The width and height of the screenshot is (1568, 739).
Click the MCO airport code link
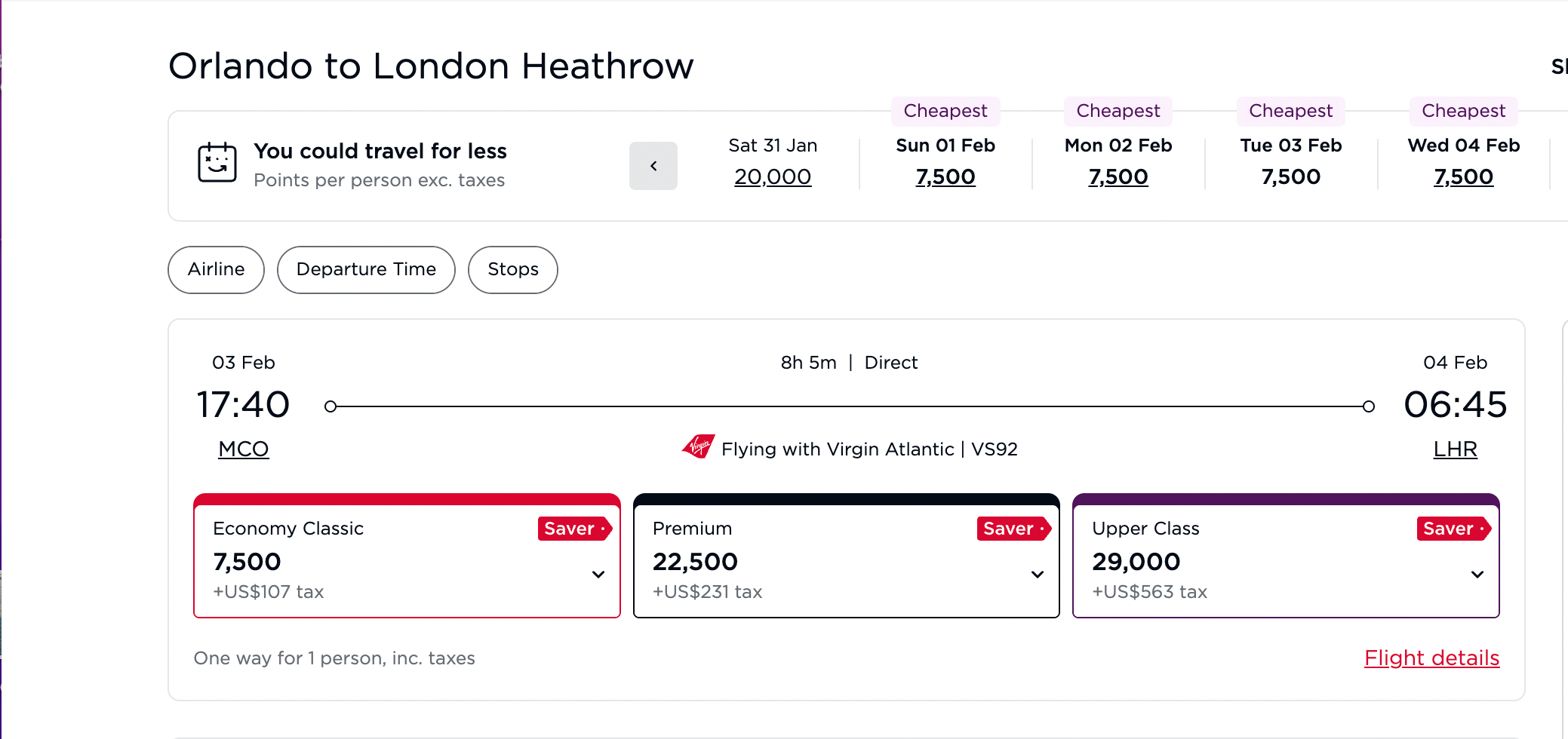243,448
